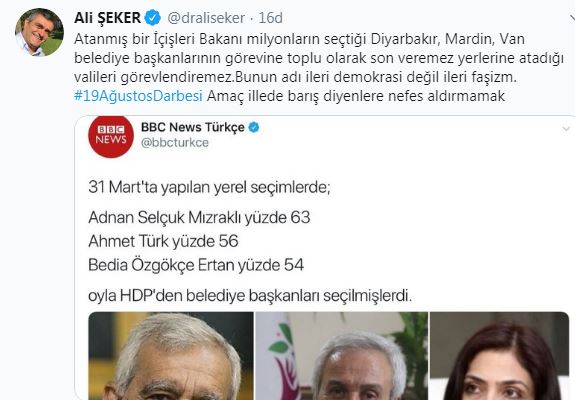Follow the #19AğustosDarbesi hashtag link
The width and height of the screenshot is (575, 400).
click(x=138, y=96)
